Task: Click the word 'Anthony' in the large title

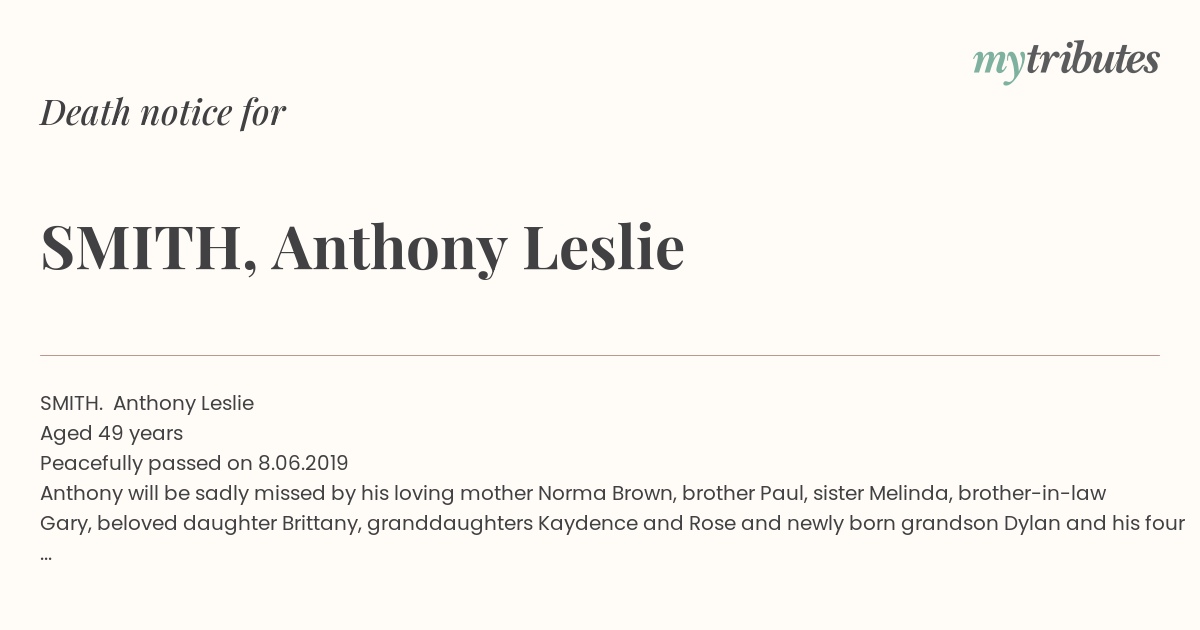Action: click(x=389, y=247)
